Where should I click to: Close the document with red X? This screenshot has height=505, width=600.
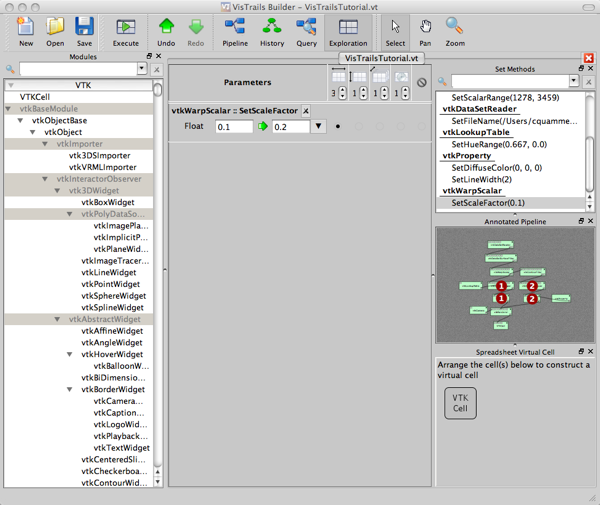coord(589,58)
